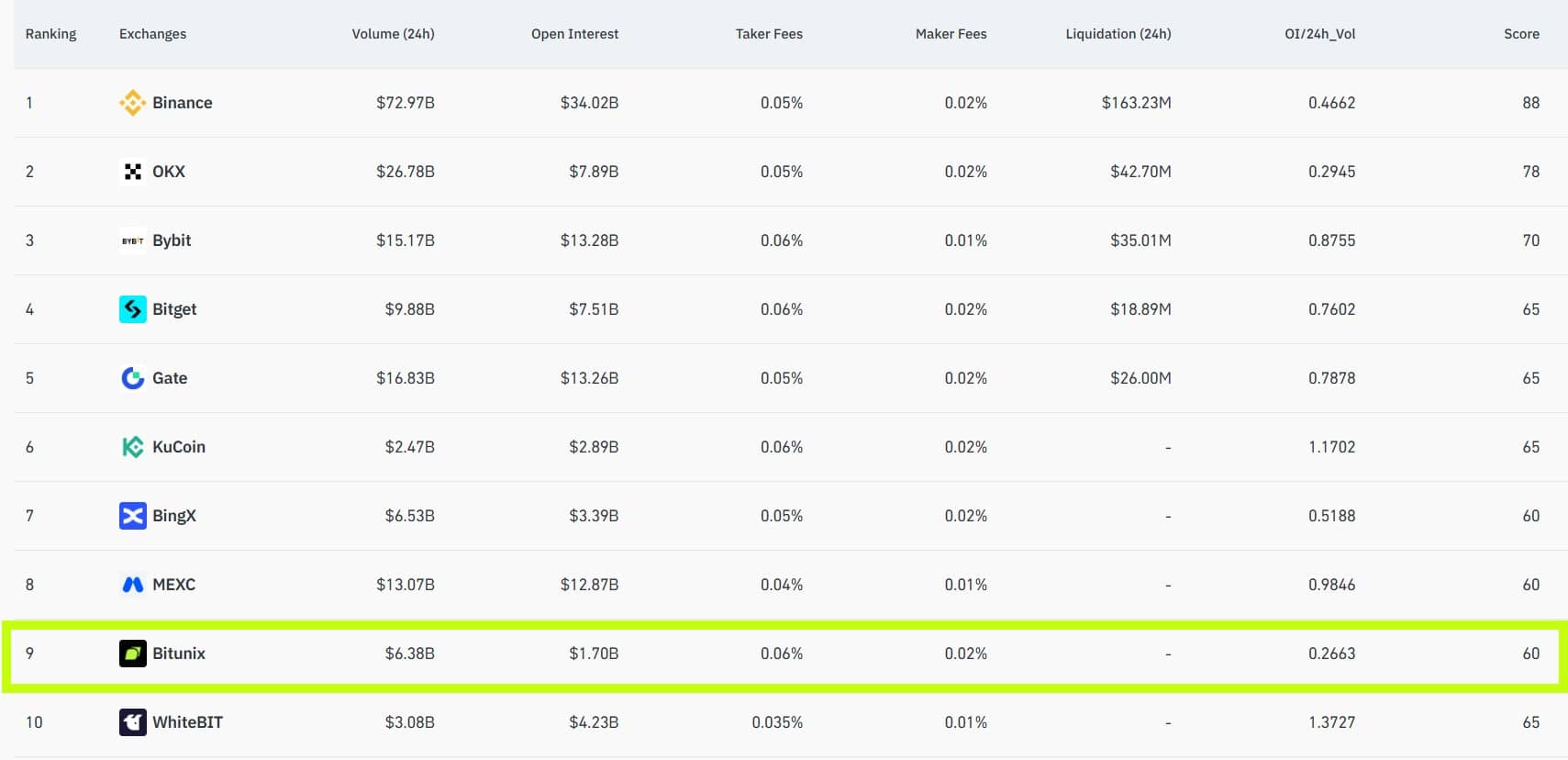This screenshot has width=1568, height=760.
Task: Open the Bitunix exchange name link
Action: pyautogui.click(x=179, y=654)
